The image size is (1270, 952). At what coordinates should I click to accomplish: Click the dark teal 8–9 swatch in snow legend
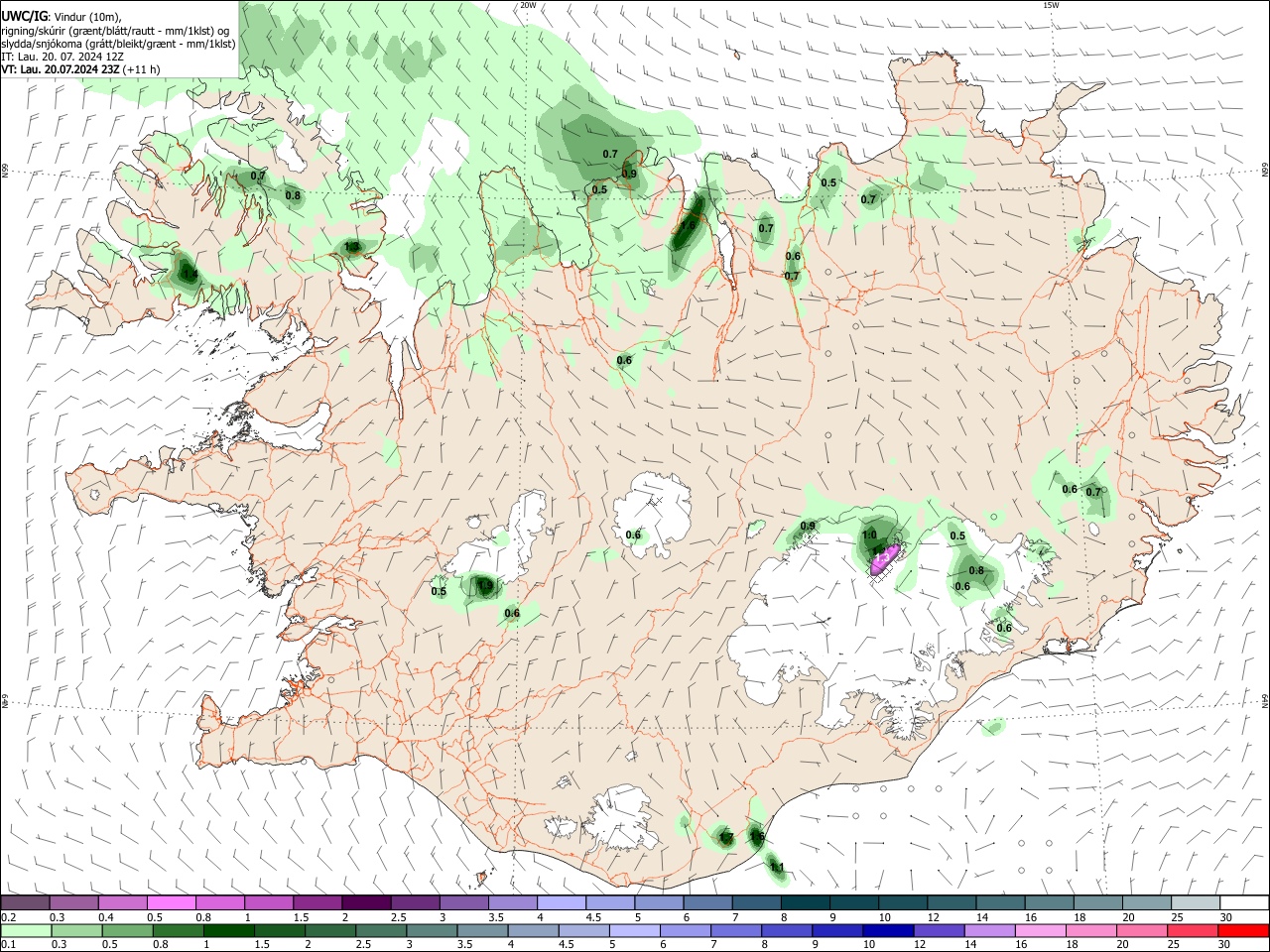click(x=804, y=902)
